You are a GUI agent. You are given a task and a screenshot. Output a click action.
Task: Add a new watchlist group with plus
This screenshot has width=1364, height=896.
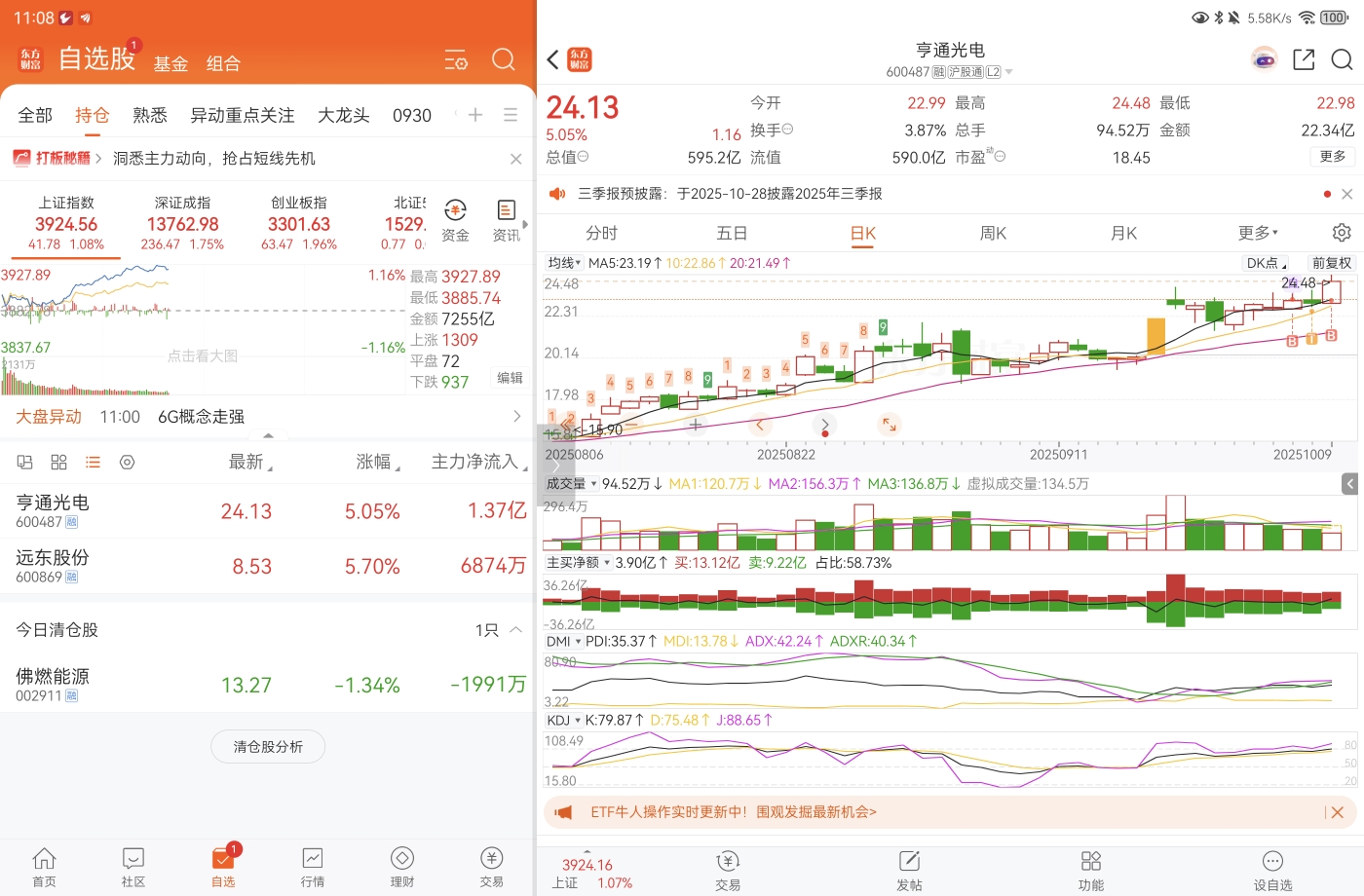[x=475, y=115]
